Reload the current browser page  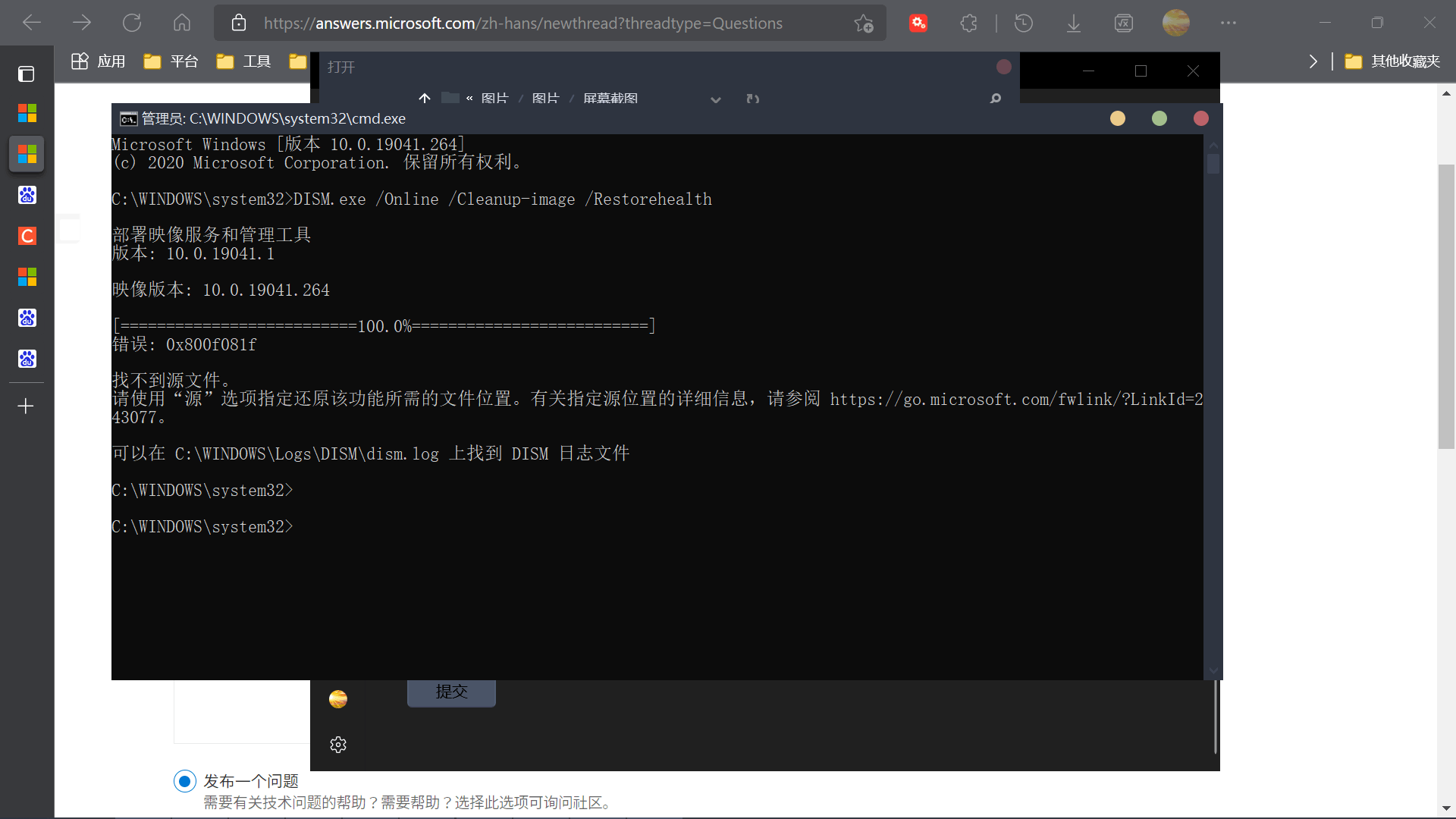pyautogui.click(x=132, y=23)
